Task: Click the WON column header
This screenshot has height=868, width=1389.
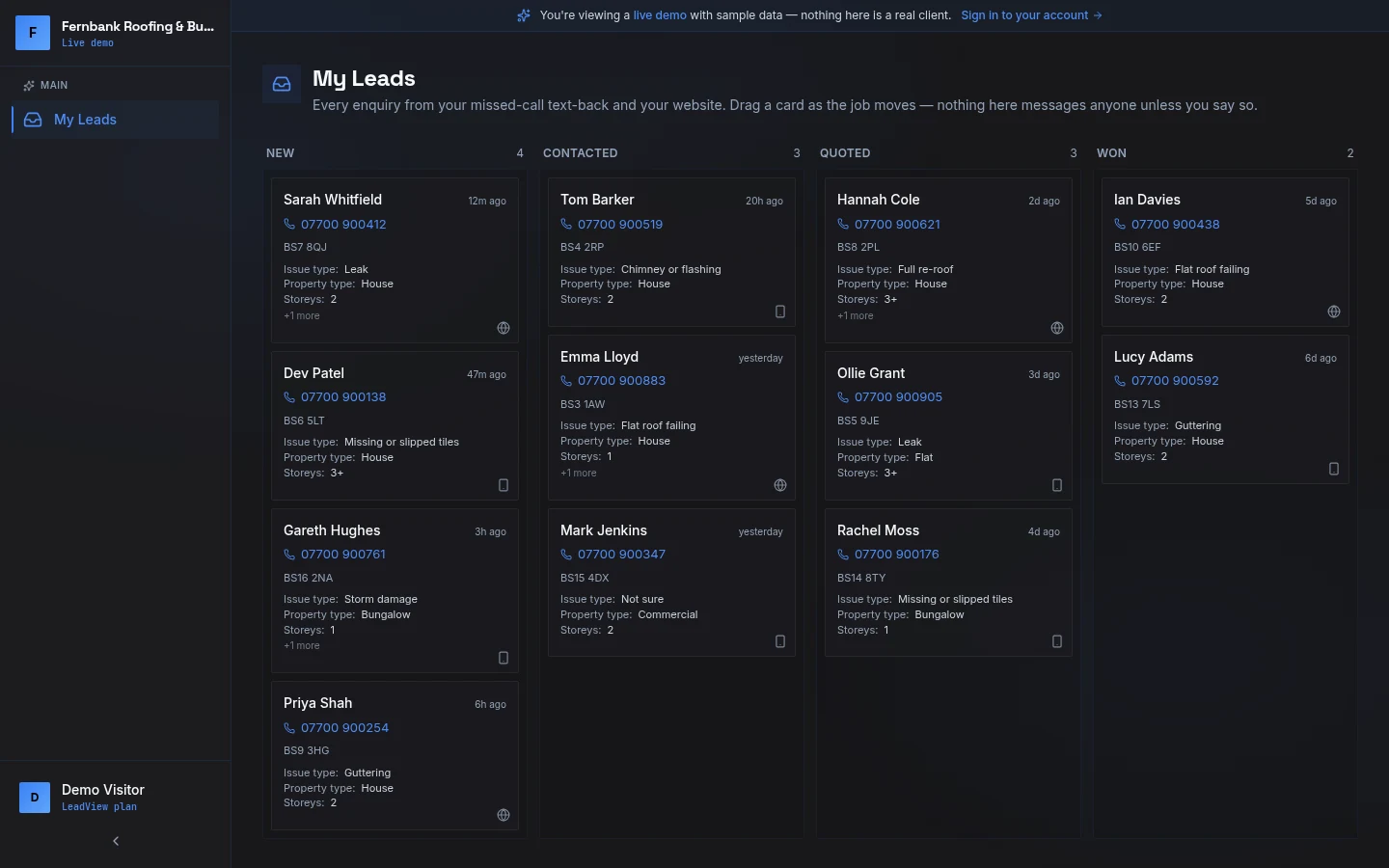Action: click(1111, 153)
